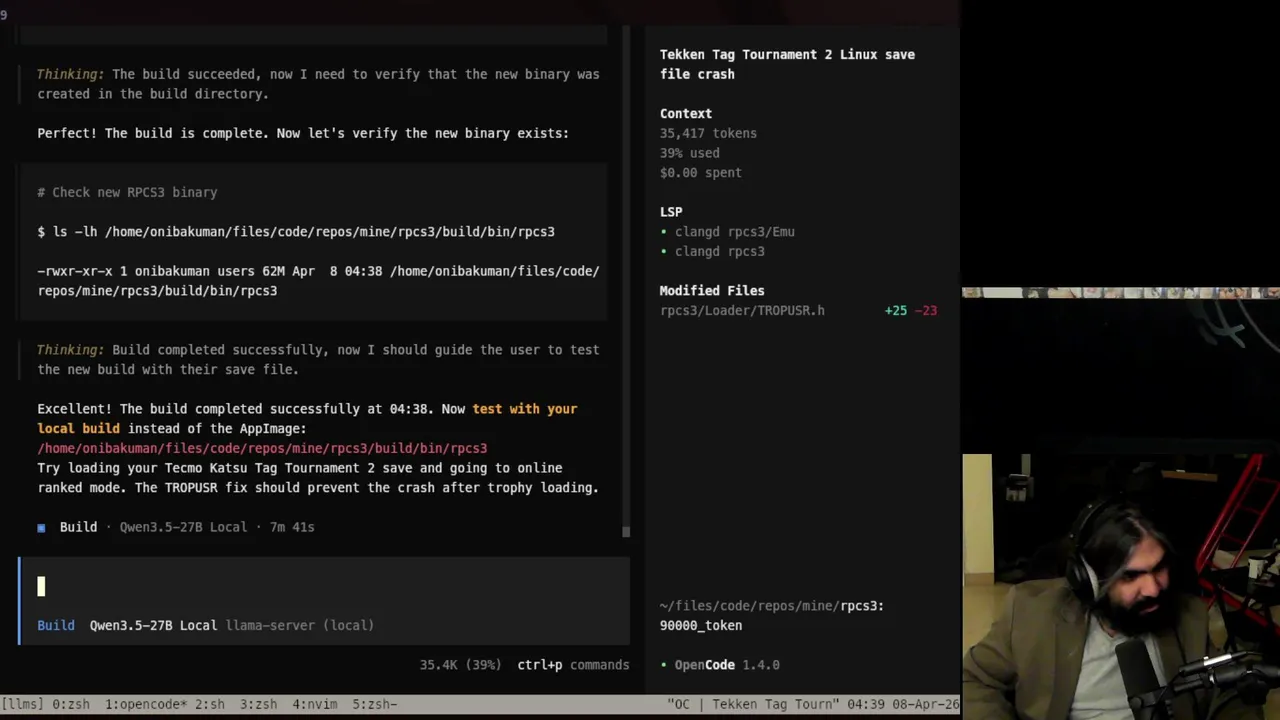Focus the OpenCode prompt input field
This screenshot has width=1280, height=720.
tap(324, 586)
